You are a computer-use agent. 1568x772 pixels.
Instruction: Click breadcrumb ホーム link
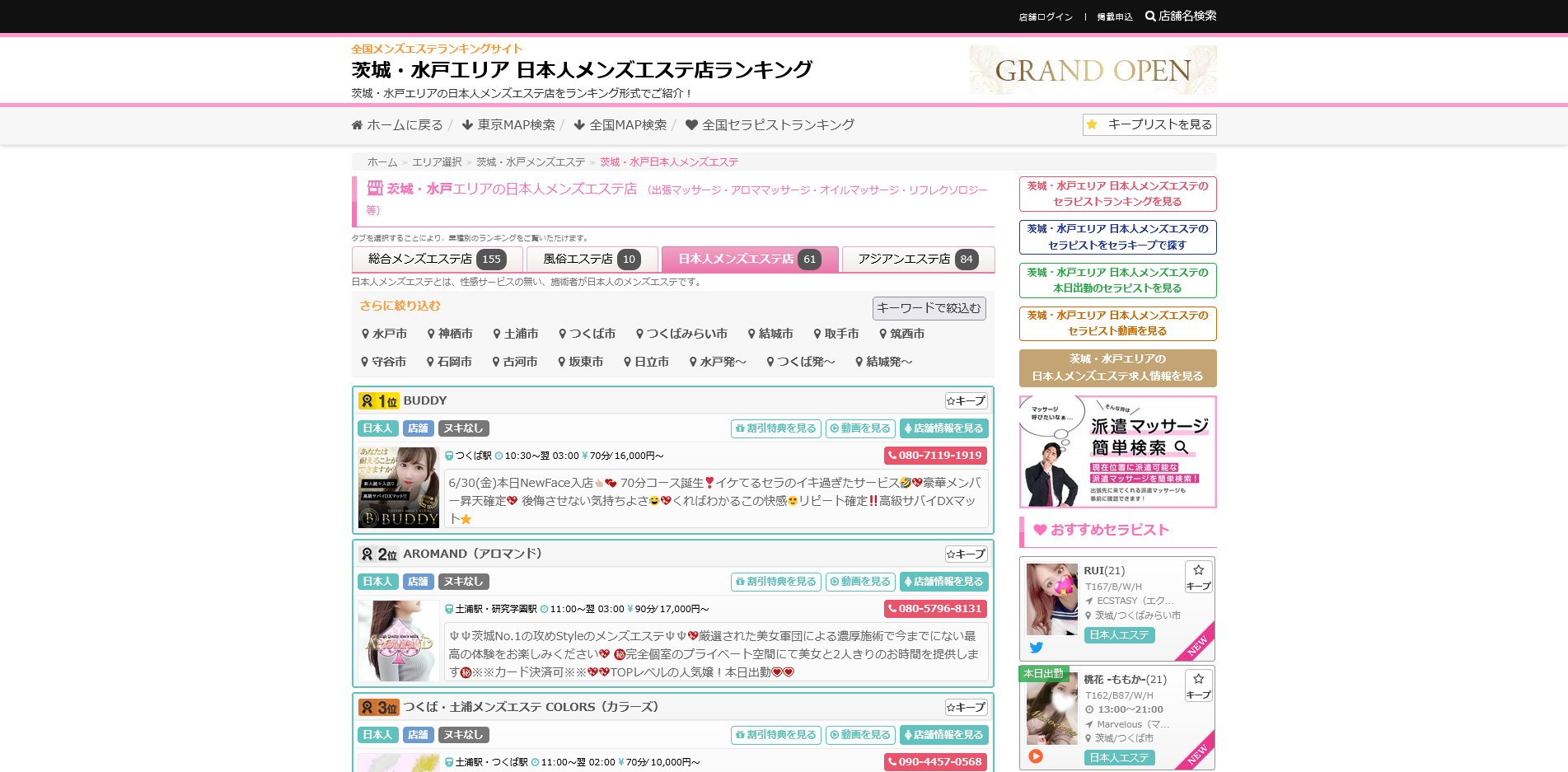pyautogui.click(x=382, y=162)
